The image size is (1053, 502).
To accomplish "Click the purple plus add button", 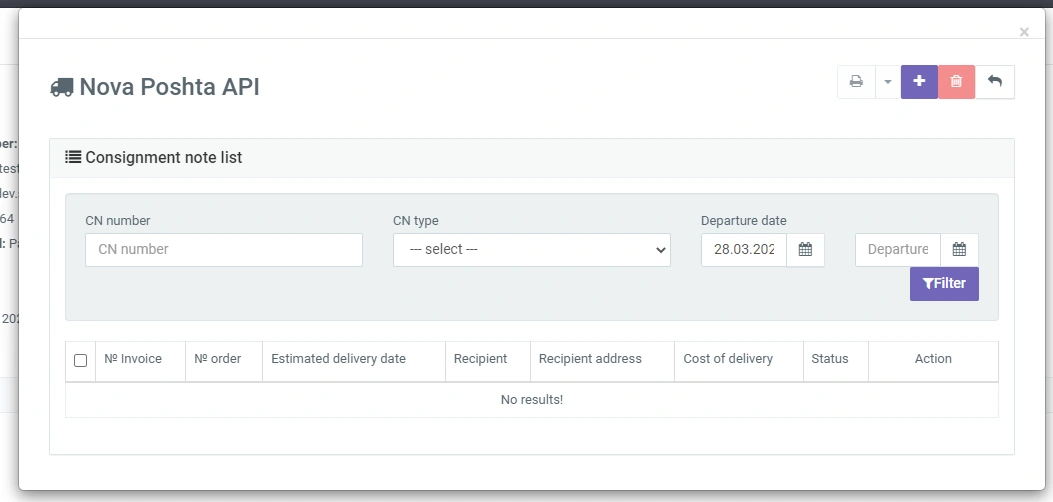I will 919,82.
